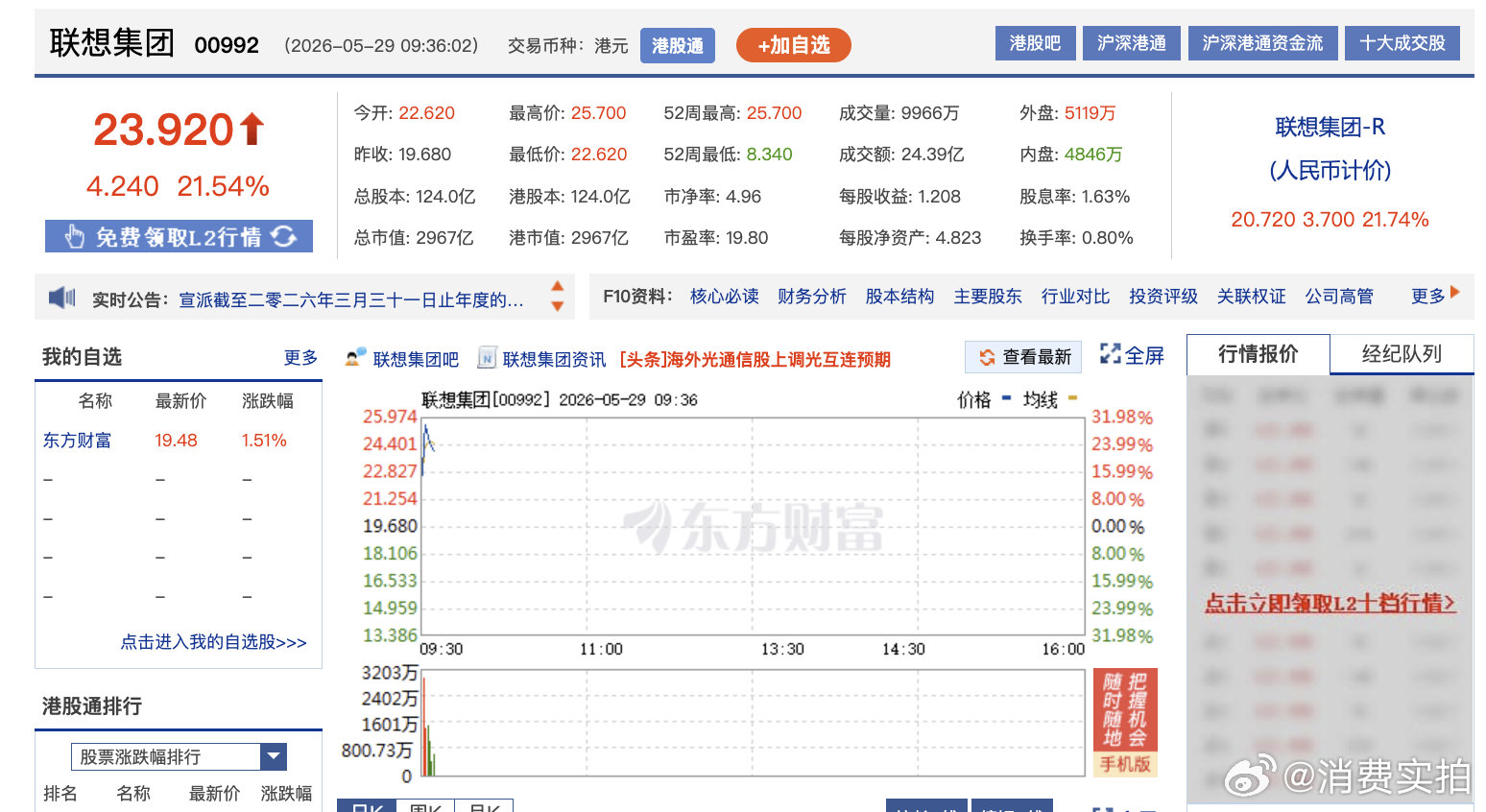Open 联想集团资讯 link
Image resolution: width=1486 pixels, height=812 pixels.
coord(554,359)
